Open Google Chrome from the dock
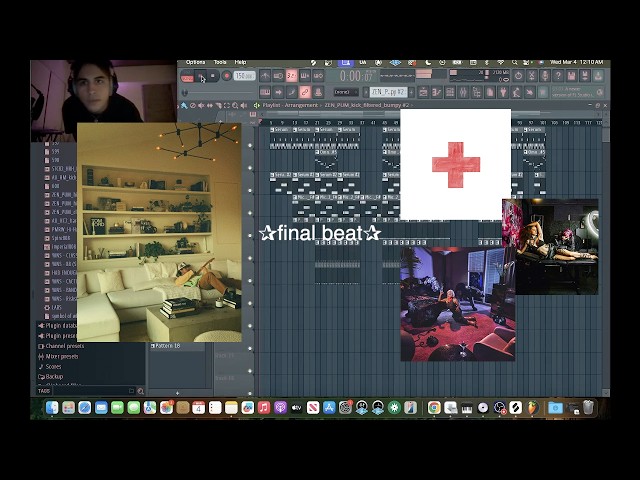This screenshot has width=640, height=480. tap(434, 407)
